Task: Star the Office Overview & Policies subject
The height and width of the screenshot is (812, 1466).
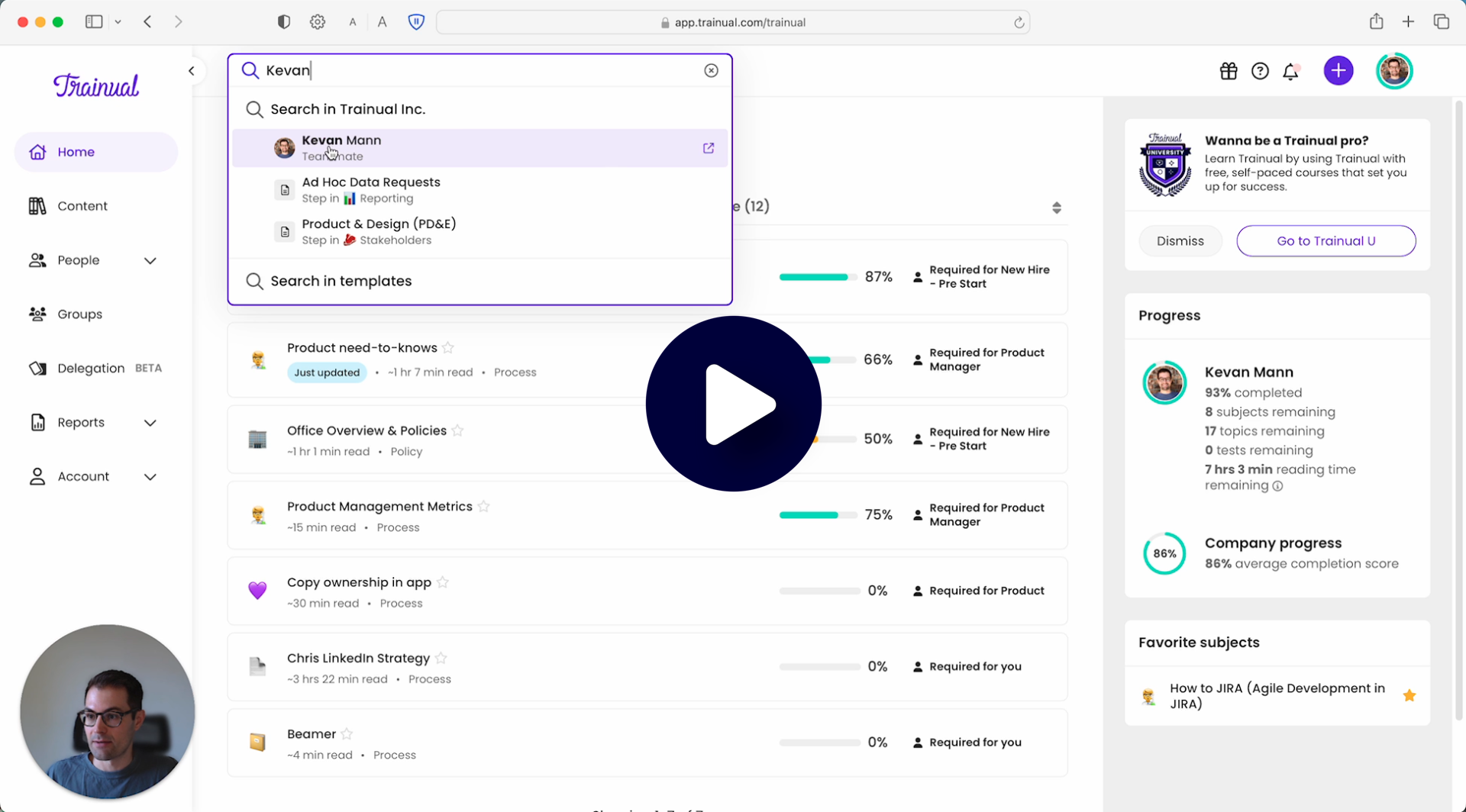Action: (x=459, y=430)
